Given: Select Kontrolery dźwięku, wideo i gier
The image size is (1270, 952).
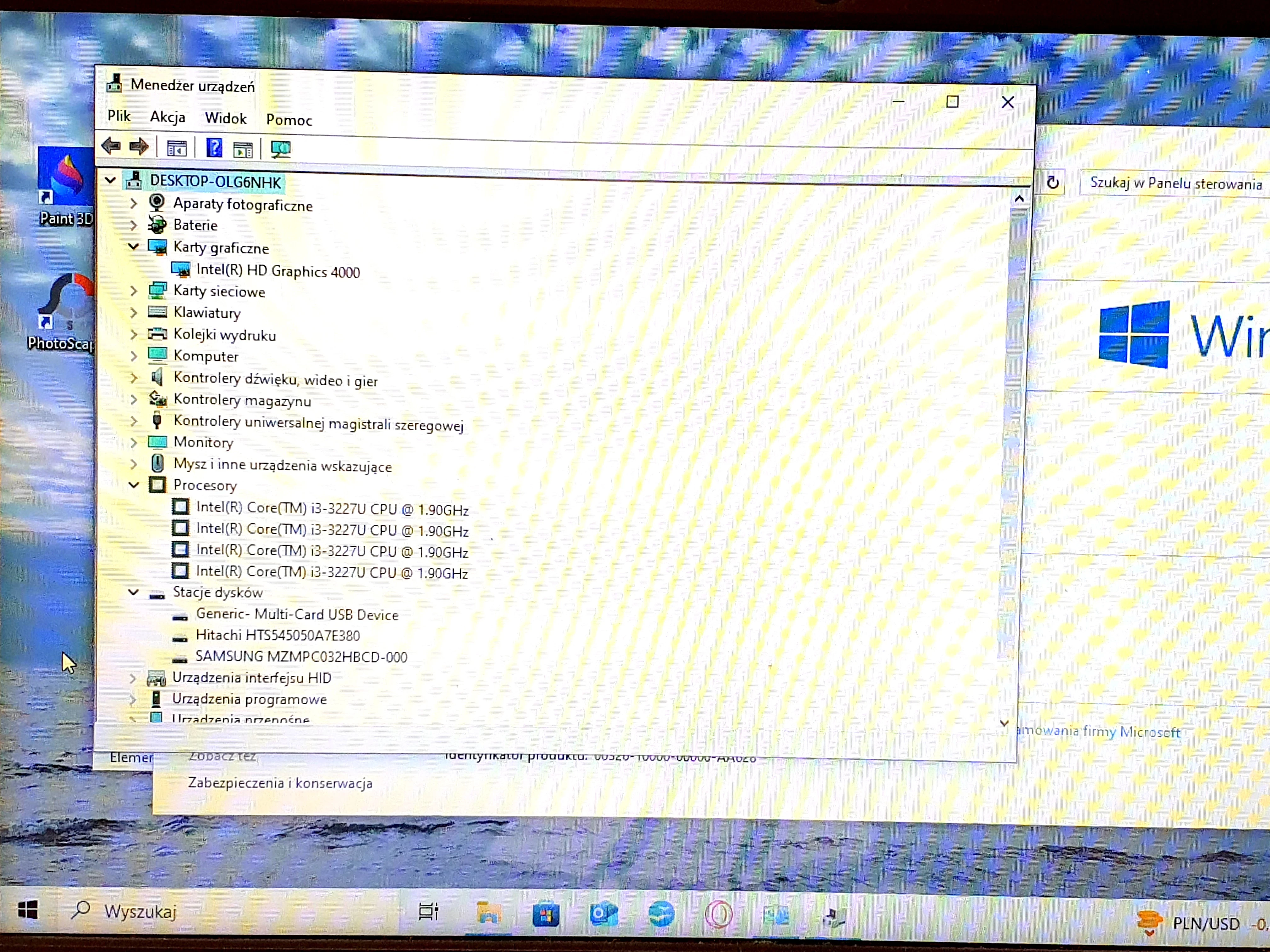Looking at the screenshot, I should coord(276,379).
